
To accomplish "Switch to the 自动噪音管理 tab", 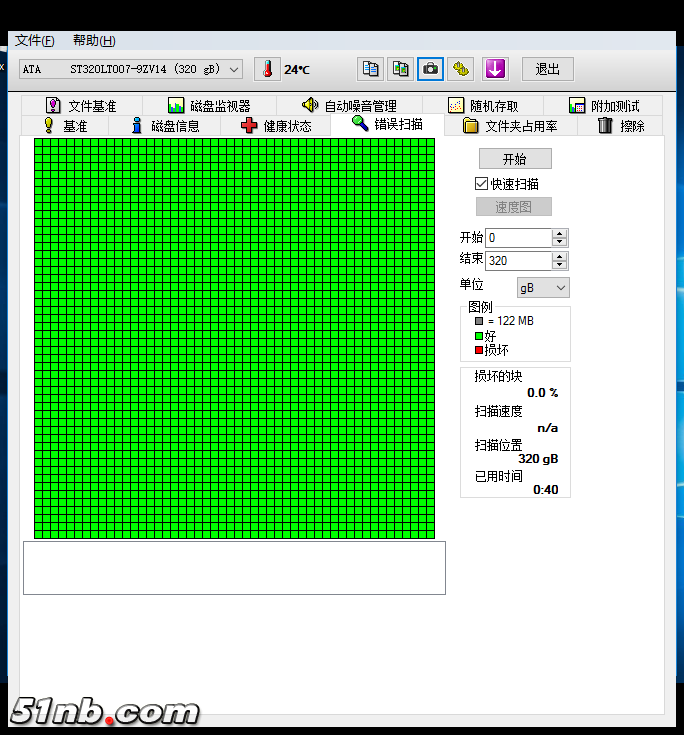I will click(349, 106).
